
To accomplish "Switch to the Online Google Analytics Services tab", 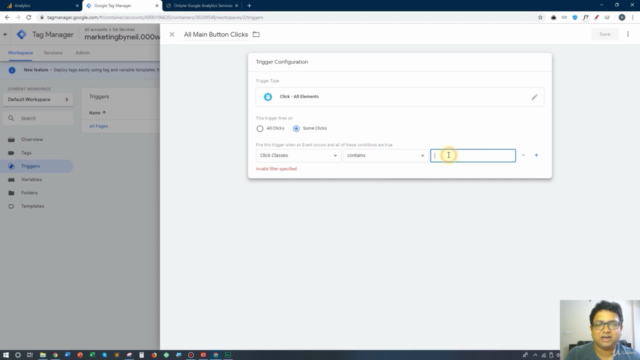I will [x=202, y=6].
